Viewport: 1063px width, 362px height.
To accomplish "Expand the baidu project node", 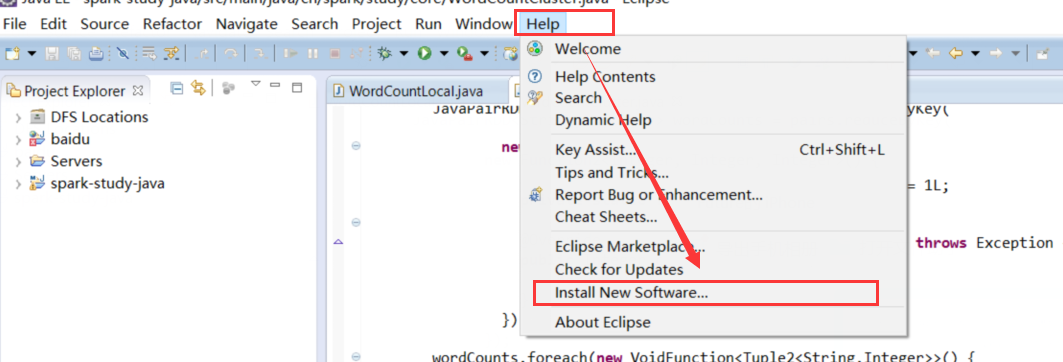I will 18,140.
